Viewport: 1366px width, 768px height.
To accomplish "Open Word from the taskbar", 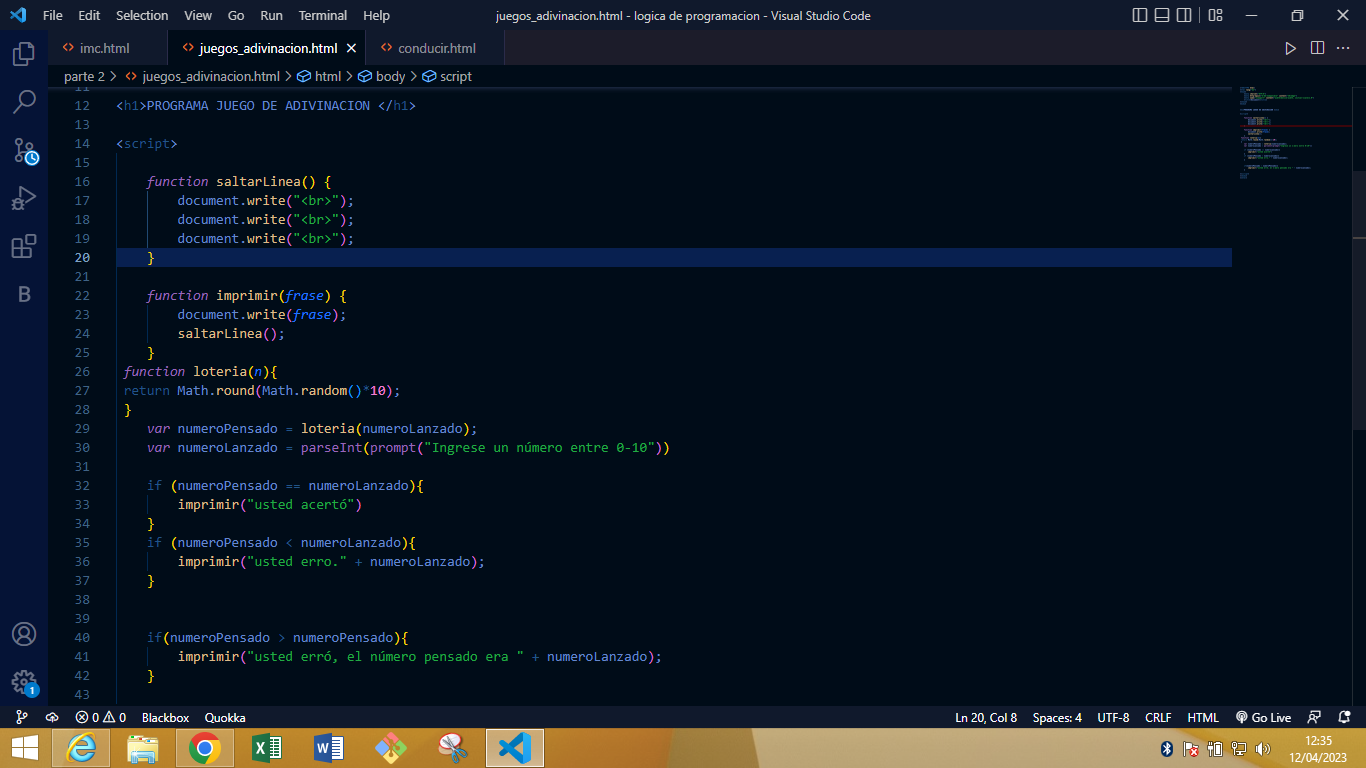I will tap(329, 748).
